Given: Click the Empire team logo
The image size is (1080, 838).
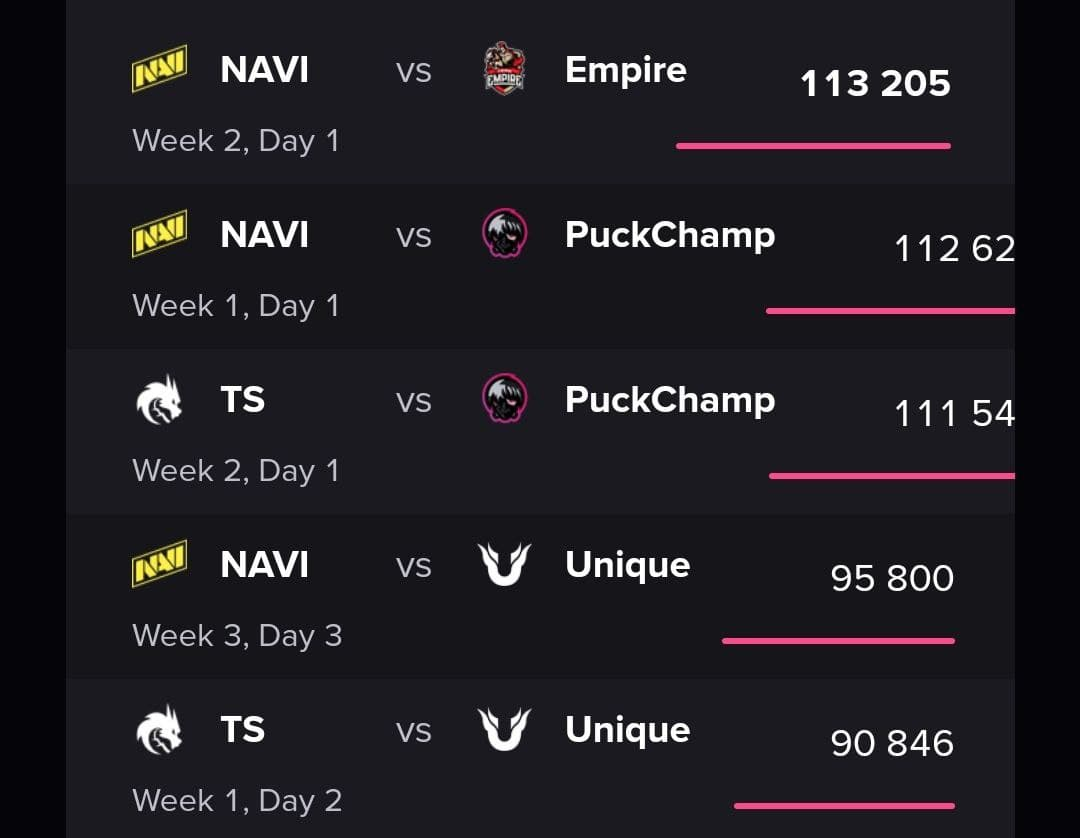Looking at the screenshot, I should [x=504, y=69].
